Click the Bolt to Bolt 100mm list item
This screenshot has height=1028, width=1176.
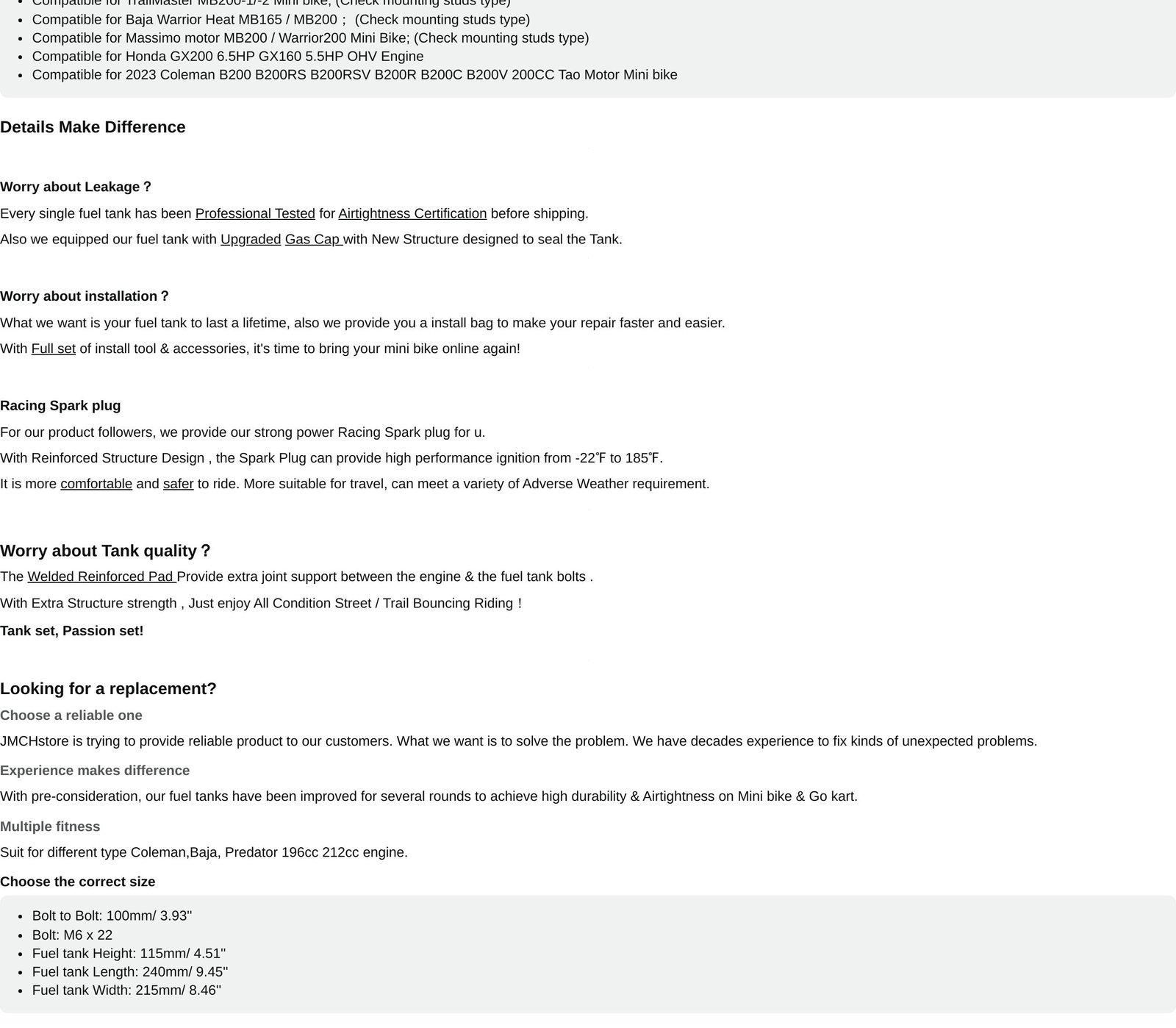(x=112, y=916)
